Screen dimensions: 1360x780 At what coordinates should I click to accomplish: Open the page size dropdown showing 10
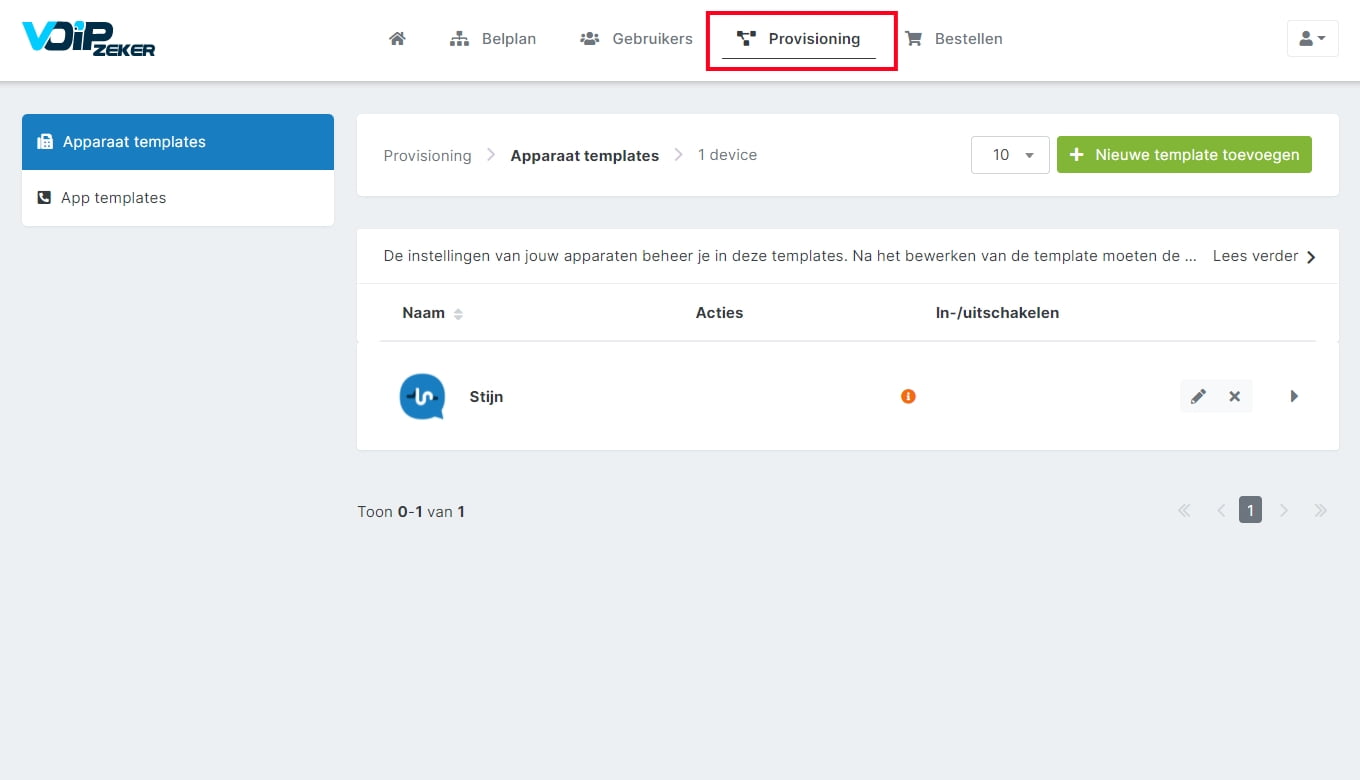pos(1010,155)
